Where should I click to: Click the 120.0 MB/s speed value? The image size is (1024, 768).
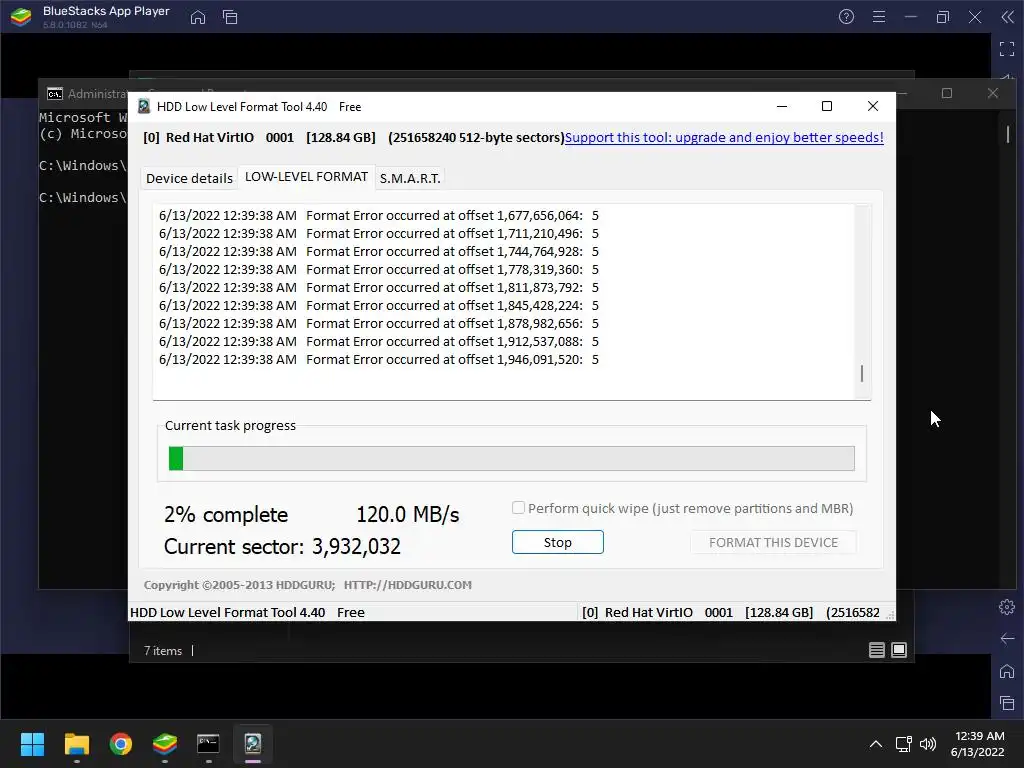(408, 515)
